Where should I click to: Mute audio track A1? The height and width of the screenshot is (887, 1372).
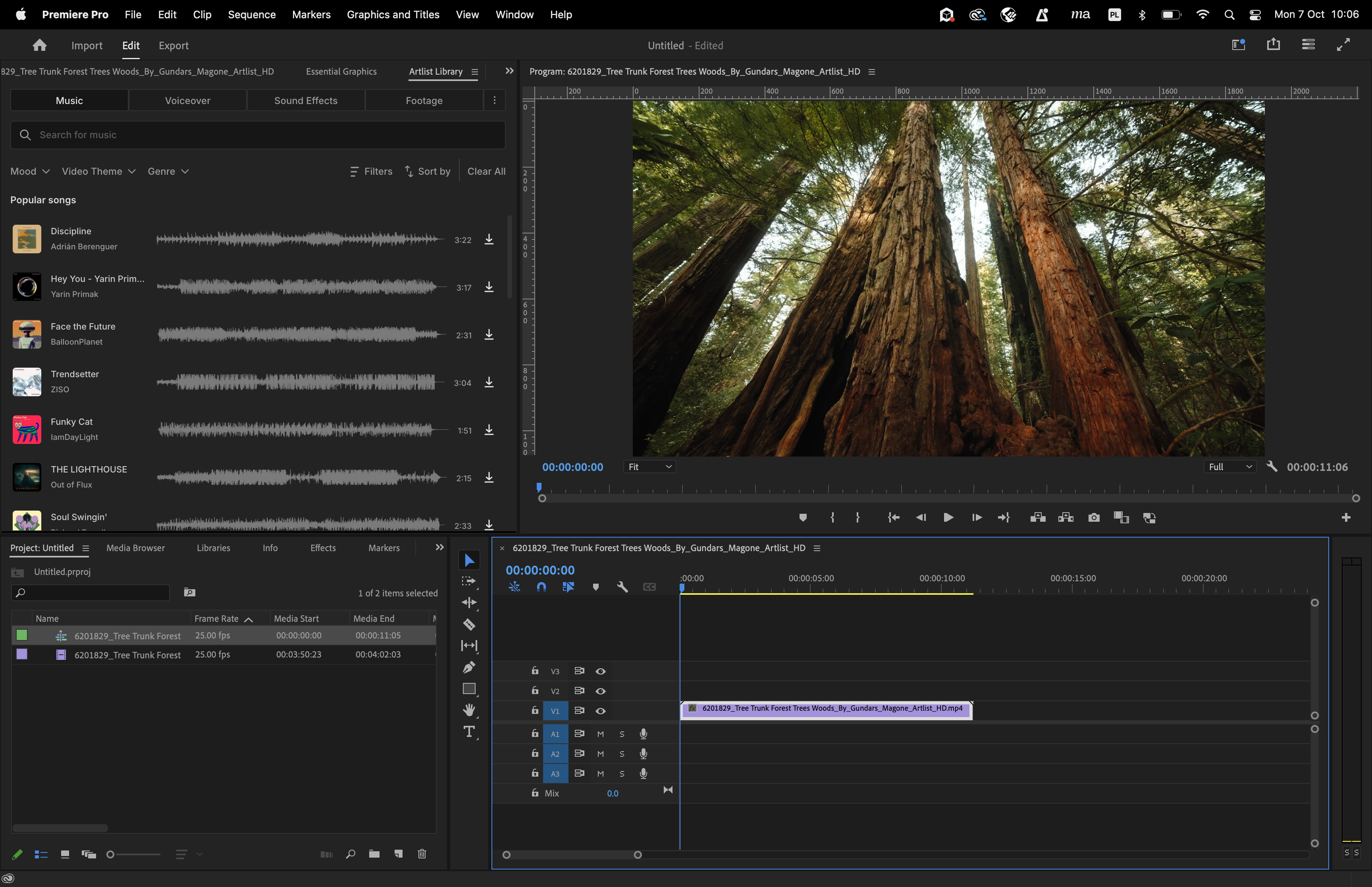click(601, 734)
